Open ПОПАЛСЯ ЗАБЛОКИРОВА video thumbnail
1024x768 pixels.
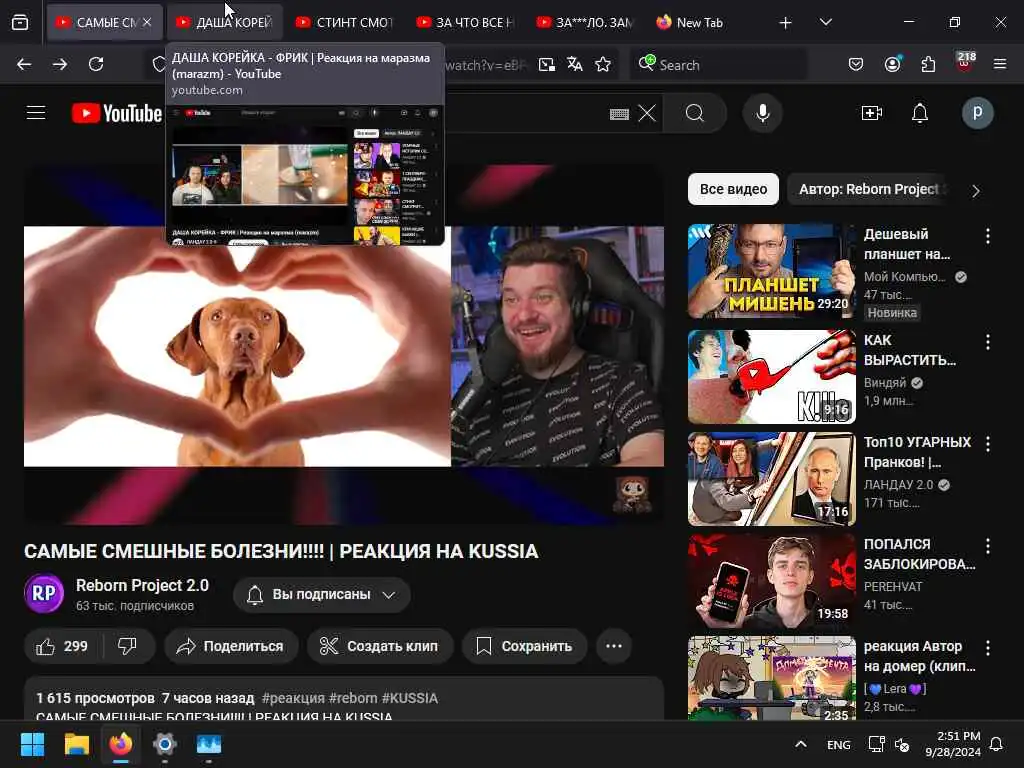click(x=772, y=581)
